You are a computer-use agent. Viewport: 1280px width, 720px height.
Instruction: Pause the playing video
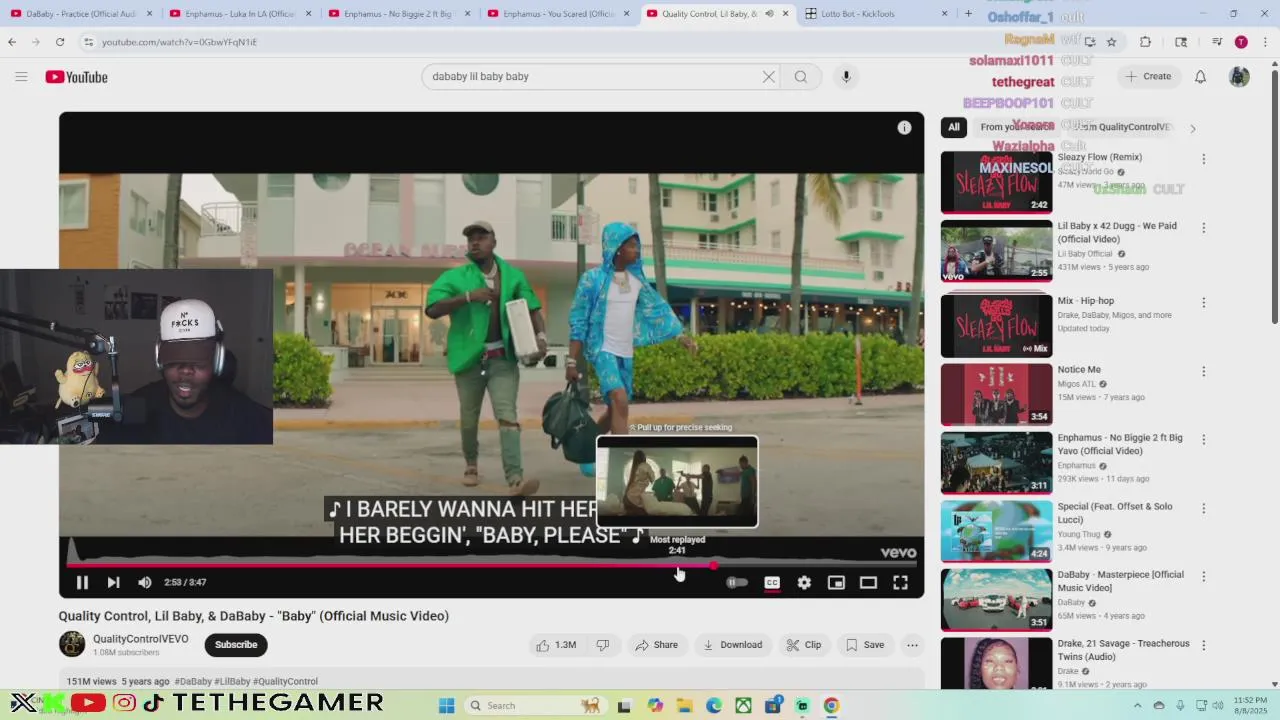(82, 583)
